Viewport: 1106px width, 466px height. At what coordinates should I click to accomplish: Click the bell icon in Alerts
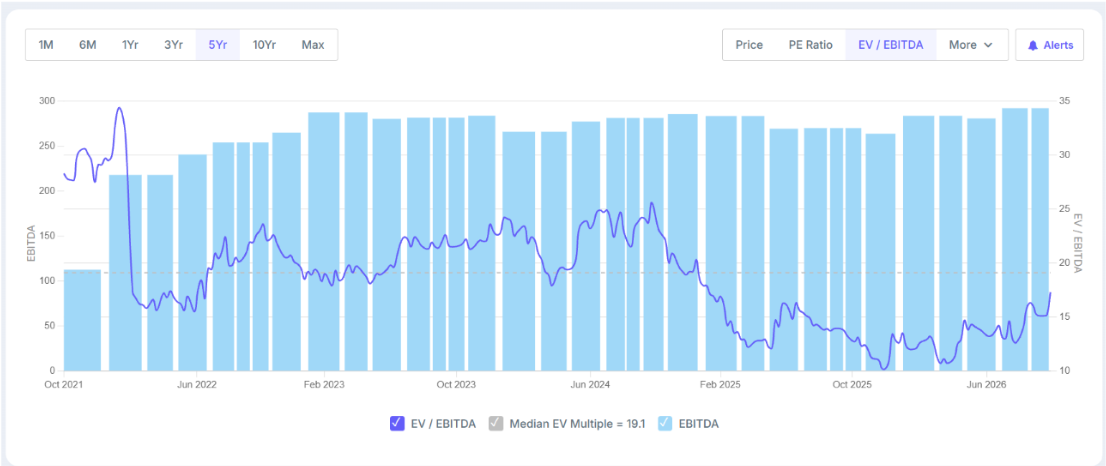(1033, 45)
